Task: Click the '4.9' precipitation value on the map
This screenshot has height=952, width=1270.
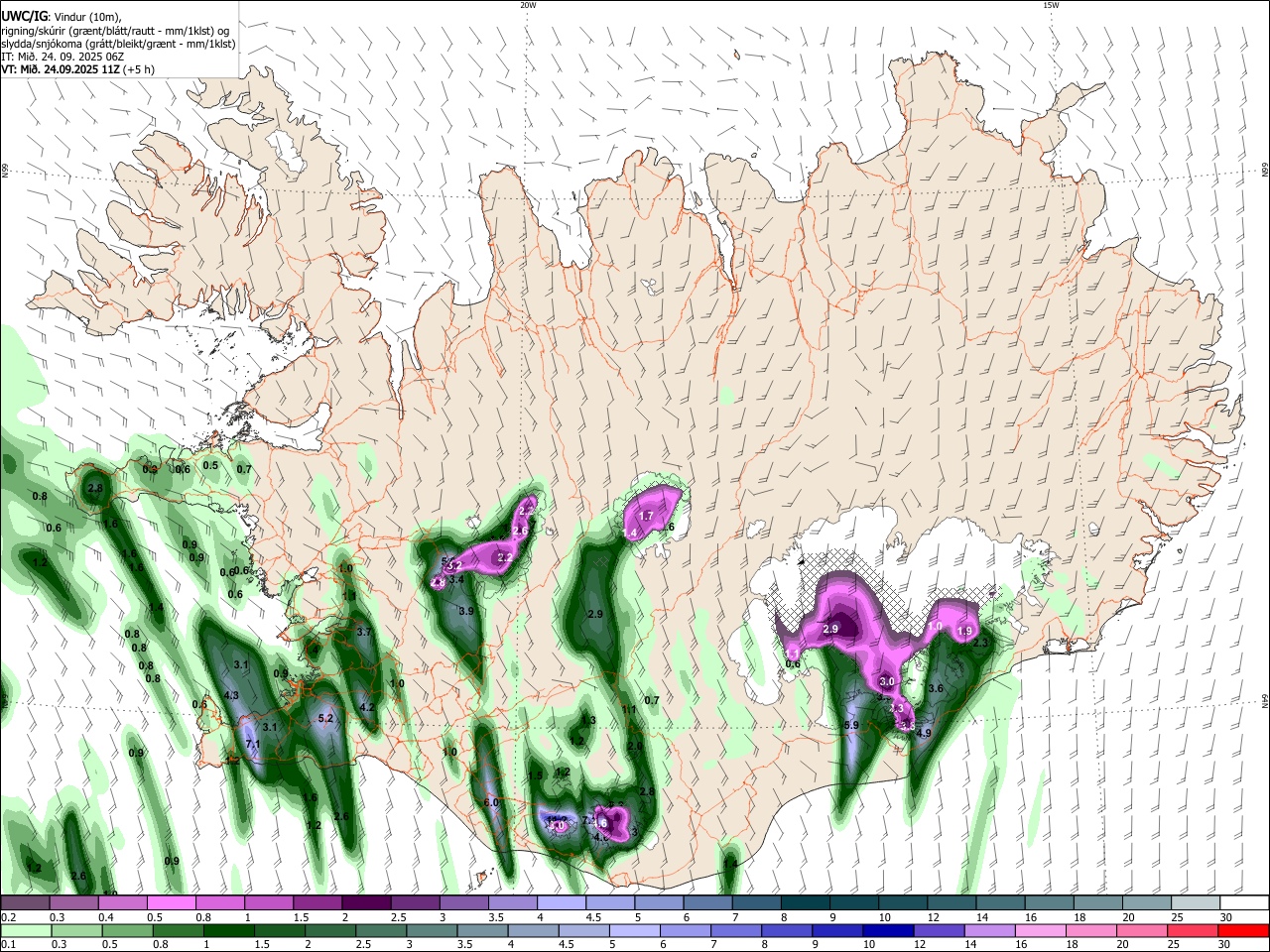Action: (x=924, y=733)
